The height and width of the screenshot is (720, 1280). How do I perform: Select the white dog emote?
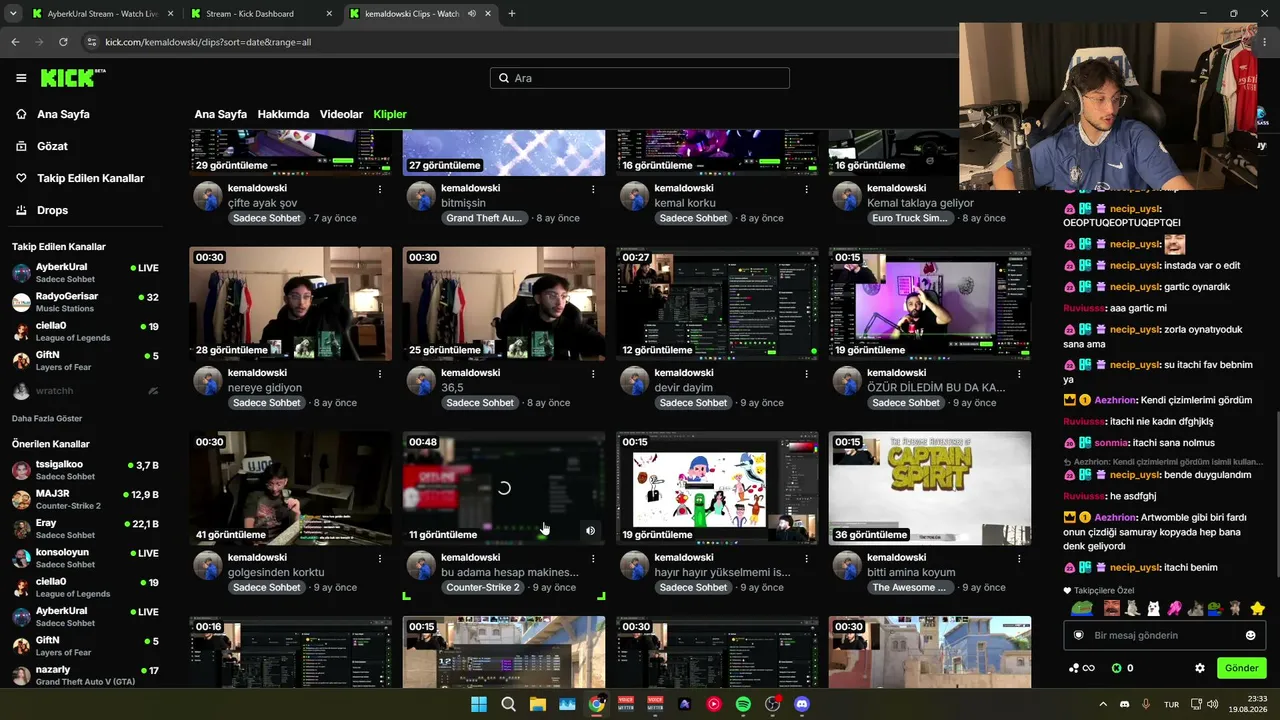(x=1153, y=608)
